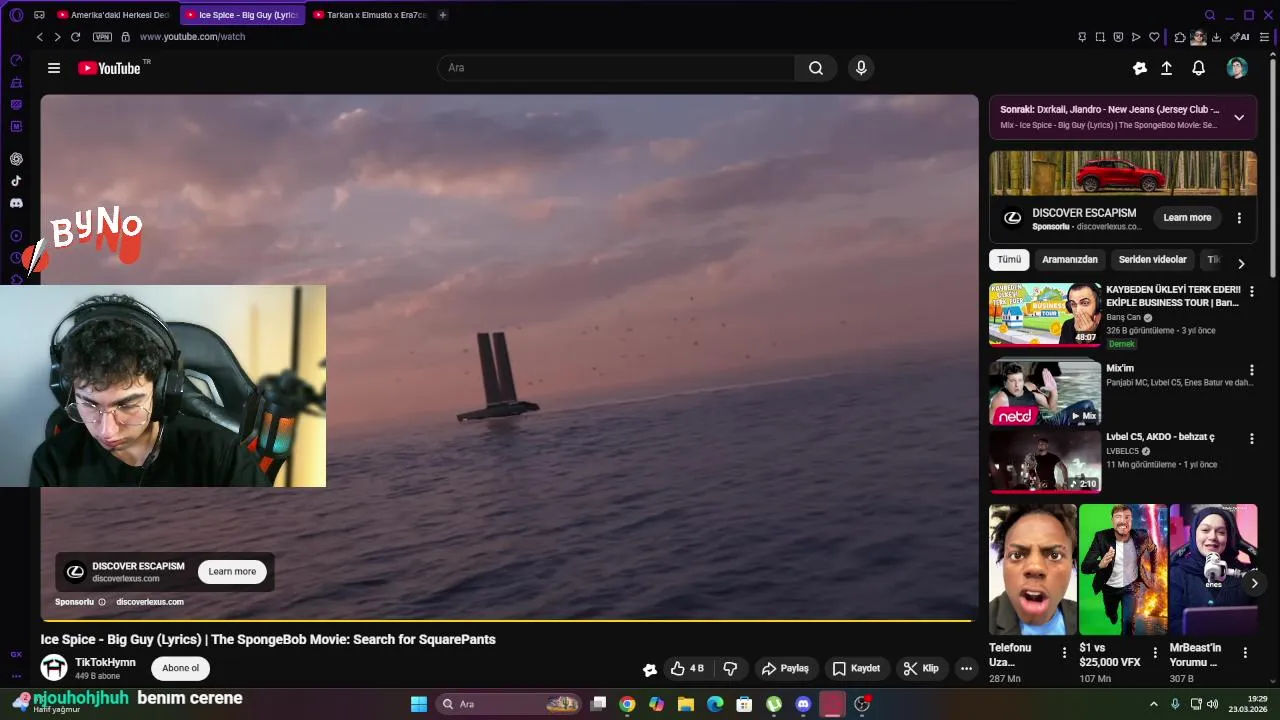Open options for MrBeast'in Yorumu short
Screen dimensions: 1280x720
[1245, 652]
